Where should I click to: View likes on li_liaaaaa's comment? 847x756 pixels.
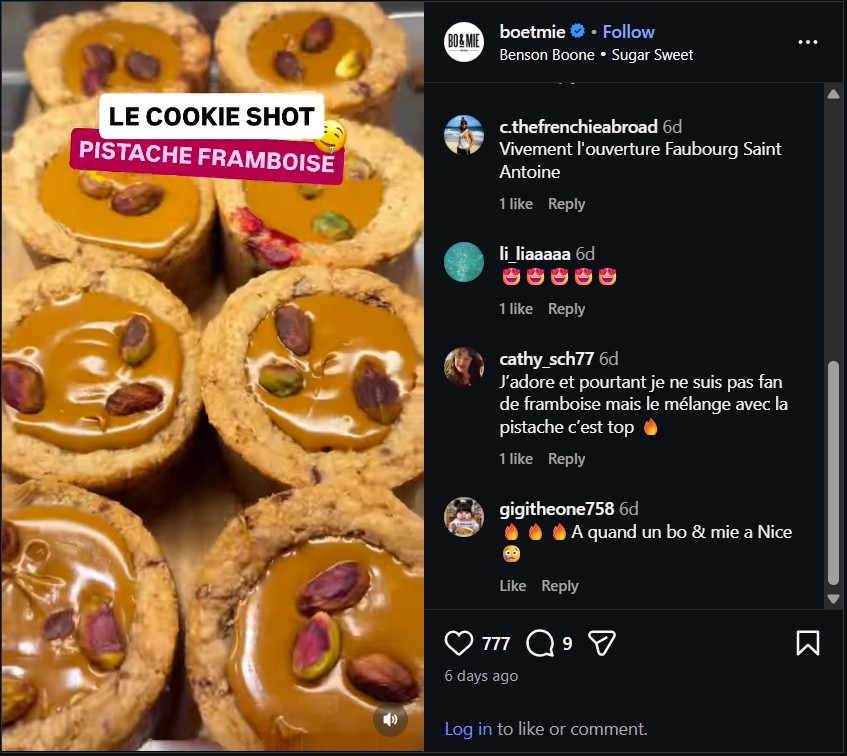tap(516, 308)
